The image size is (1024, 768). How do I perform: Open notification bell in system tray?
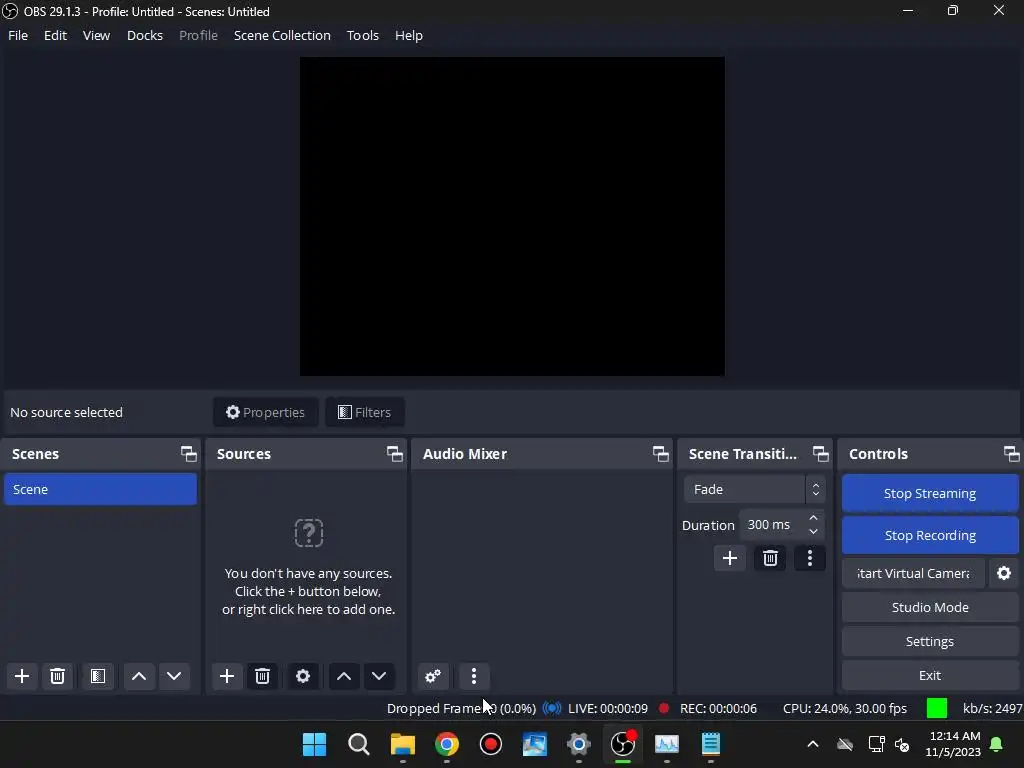tap(997, 744)
